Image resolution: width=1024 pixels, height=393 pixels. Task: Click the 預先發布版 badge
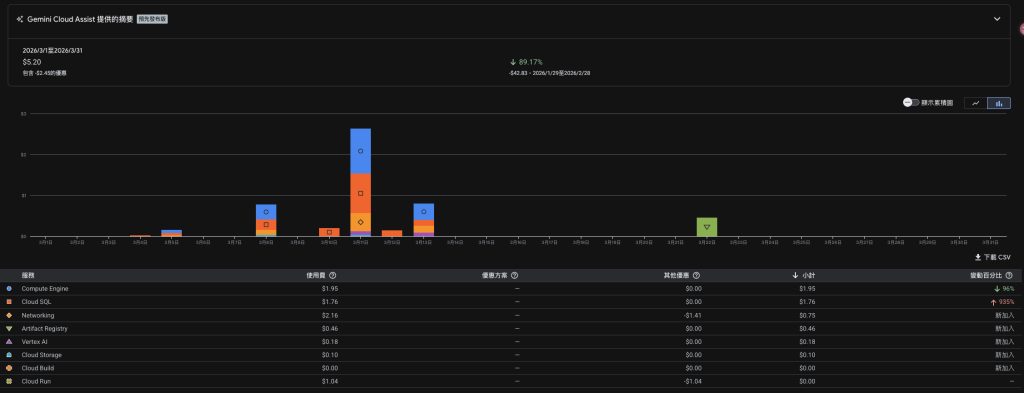[153, 20]
